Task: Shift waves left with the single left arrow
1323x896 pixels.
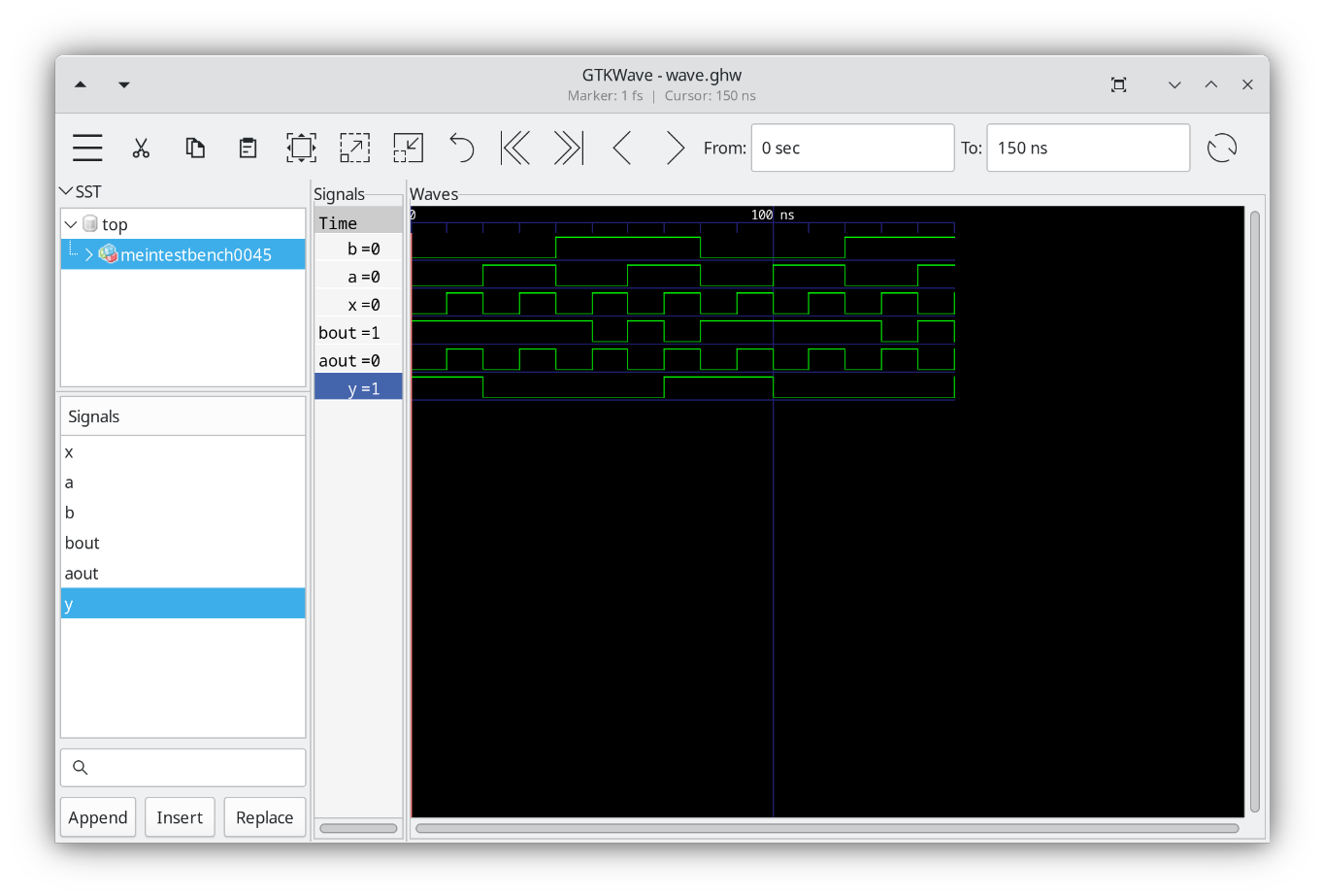Action: 622,148
